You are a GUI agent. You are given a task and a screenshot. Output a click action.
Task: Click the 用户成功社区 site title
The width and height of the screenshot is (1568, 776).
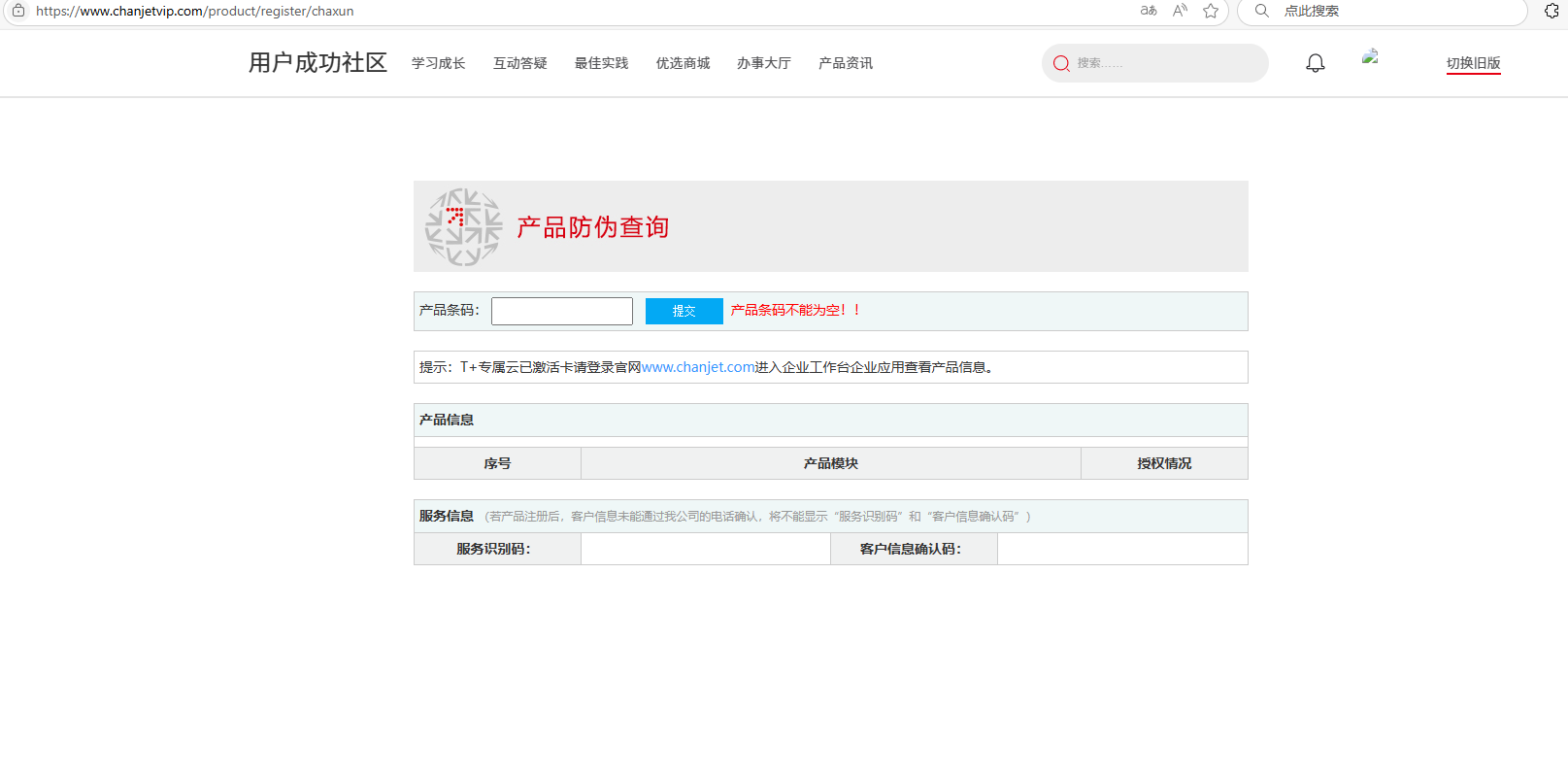317,63
